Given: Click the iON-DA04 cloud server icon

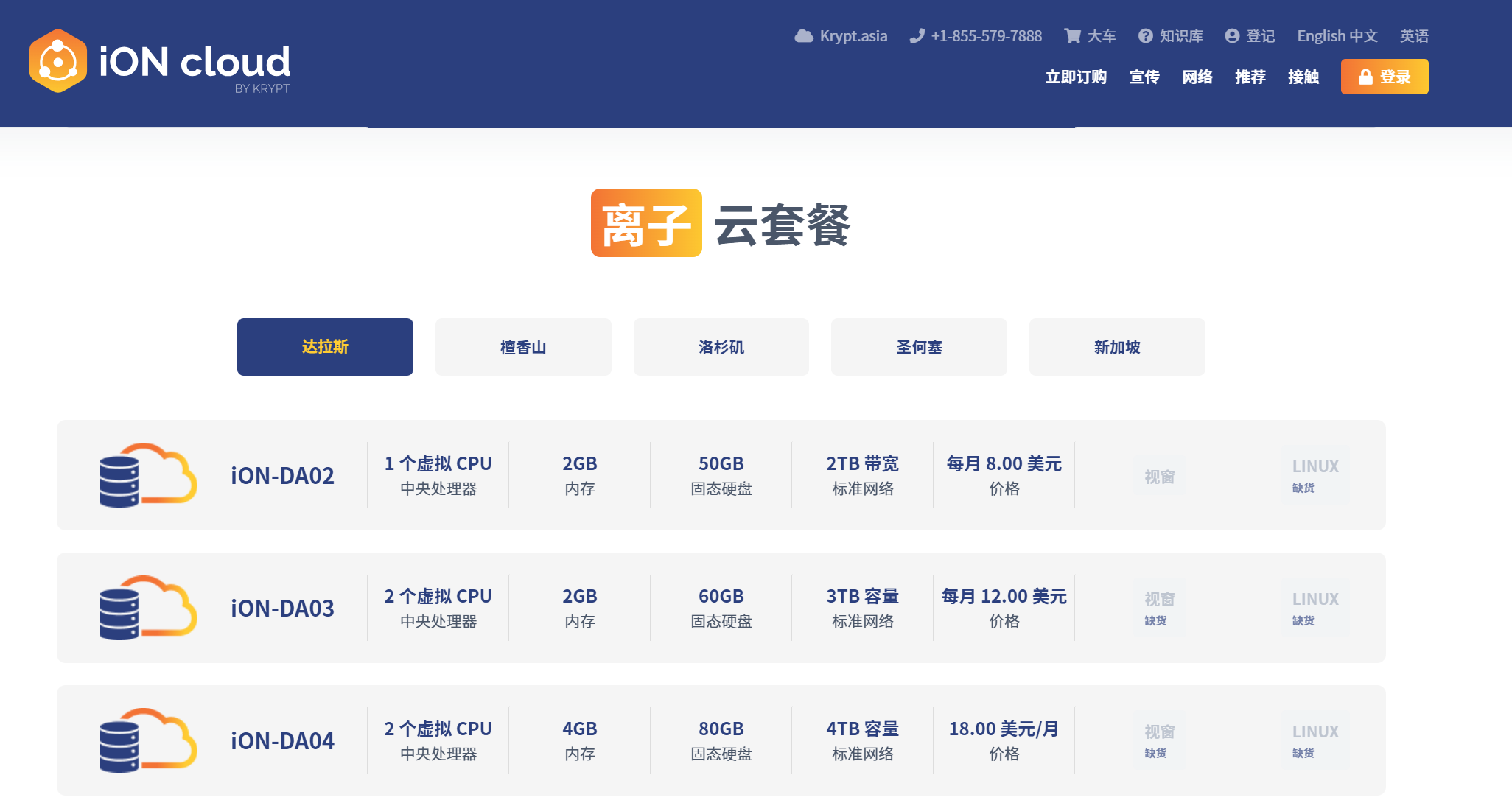Looking at the screenshot, I should (x=148, y=740).
